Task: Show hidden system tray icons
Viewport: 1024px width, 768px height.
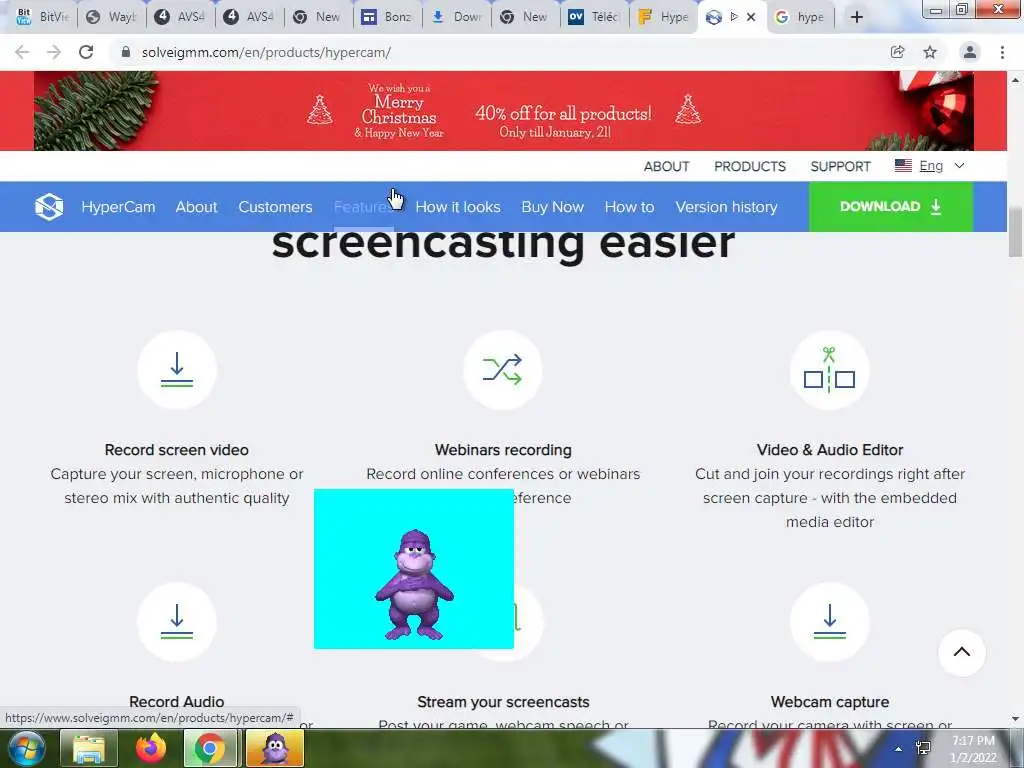Action: (899, 749)
